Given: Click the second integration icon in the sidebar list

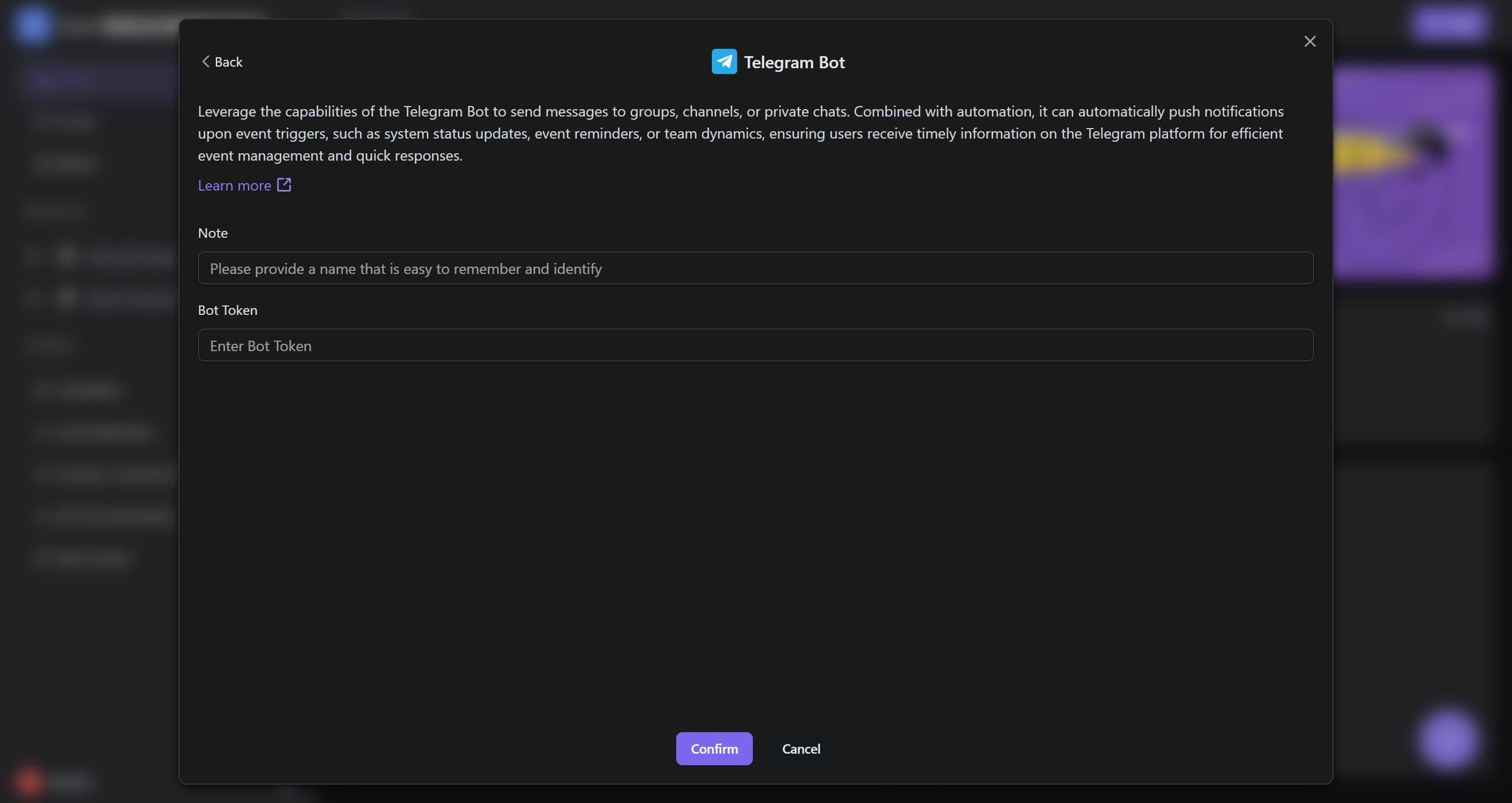Looking at the screenshot, I should point(66,298).
